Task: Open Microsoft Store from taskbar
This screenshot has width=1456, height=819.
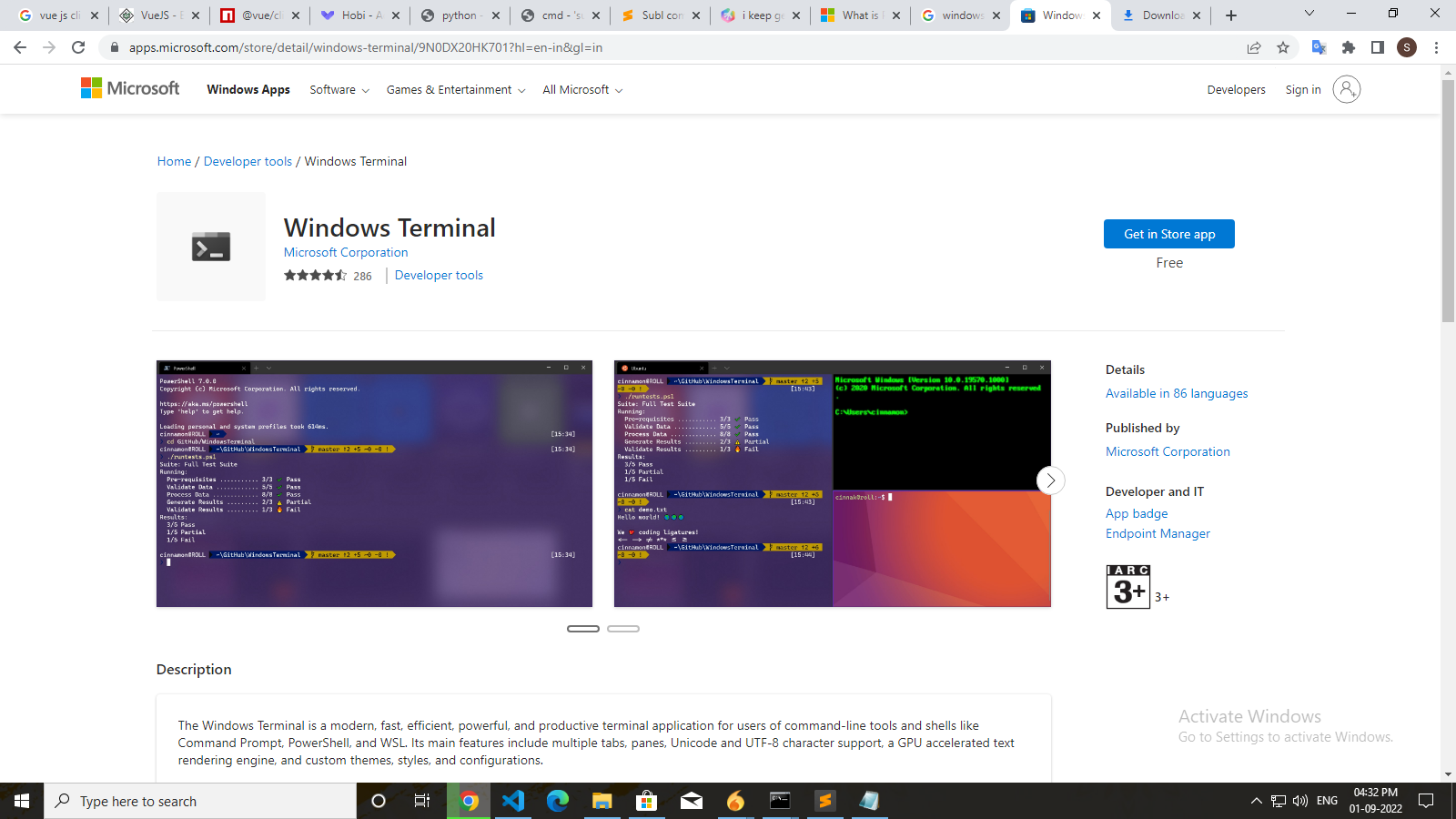Action: click(x=646, y=801)
